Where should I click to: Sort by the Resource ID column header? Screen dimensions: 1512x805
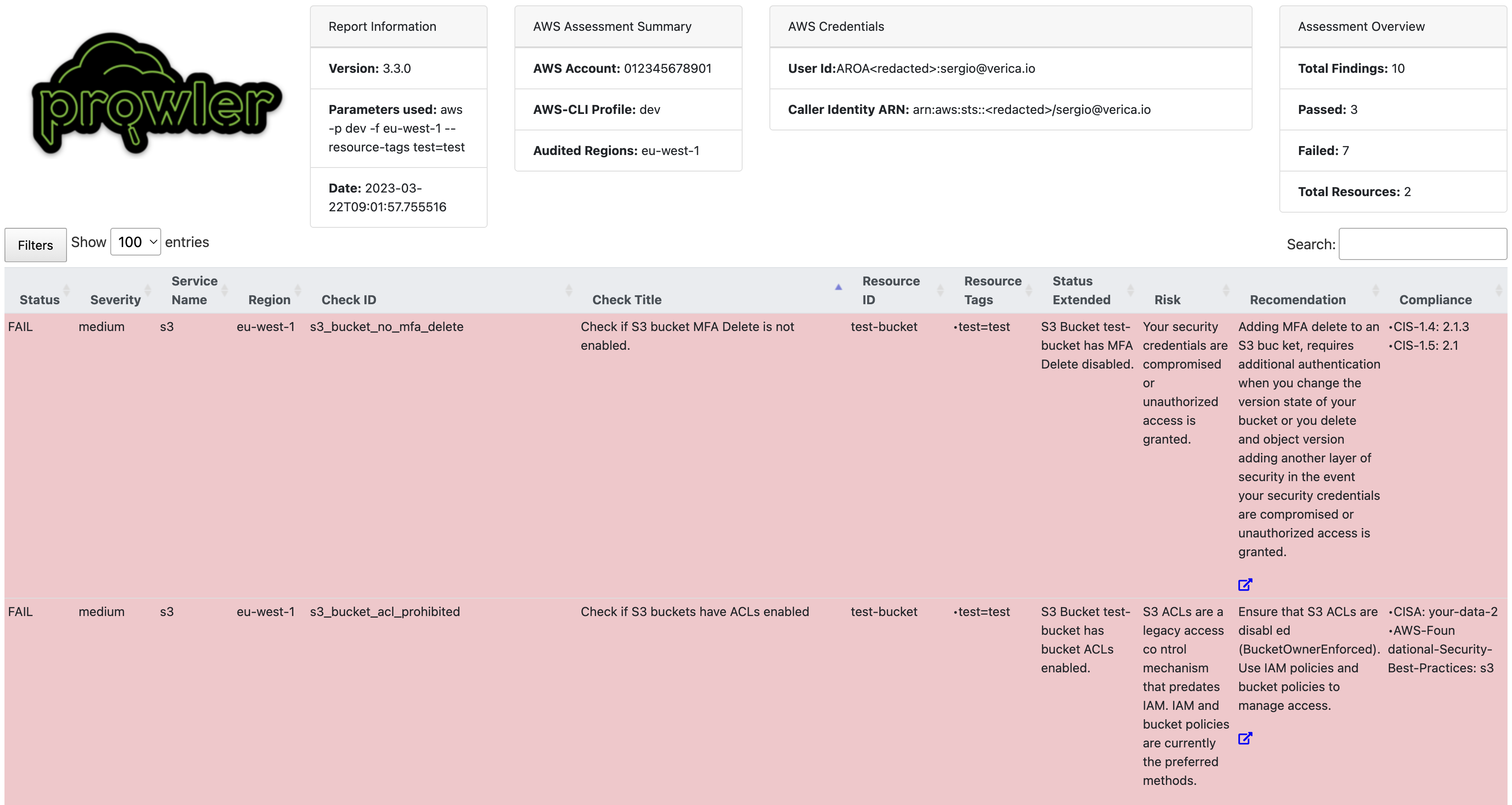coord(890,290)
